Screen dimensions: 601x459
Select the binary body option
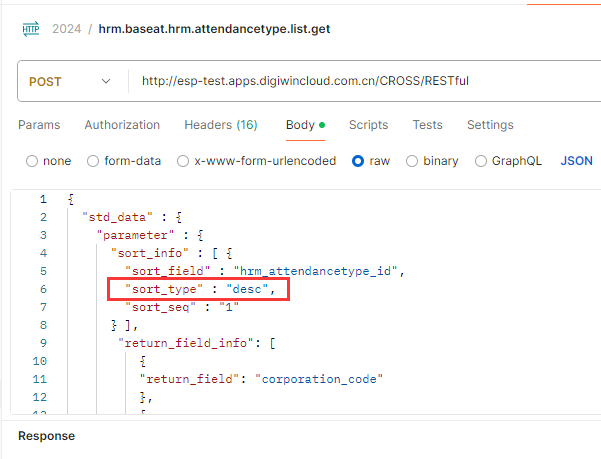click(412, 161)
